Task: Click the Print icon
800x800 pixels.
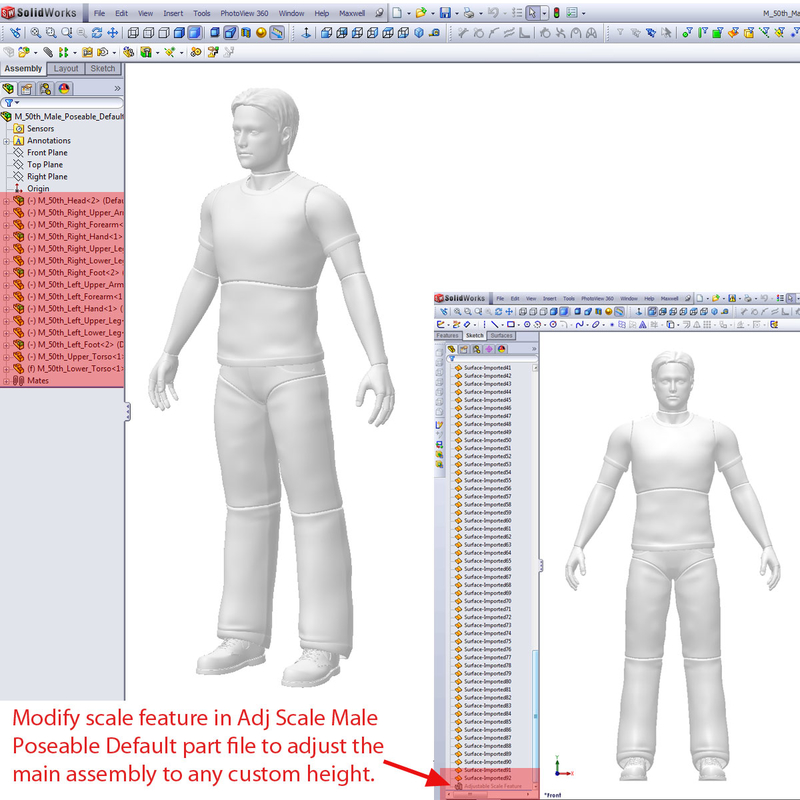Action: tap(468, 10)
